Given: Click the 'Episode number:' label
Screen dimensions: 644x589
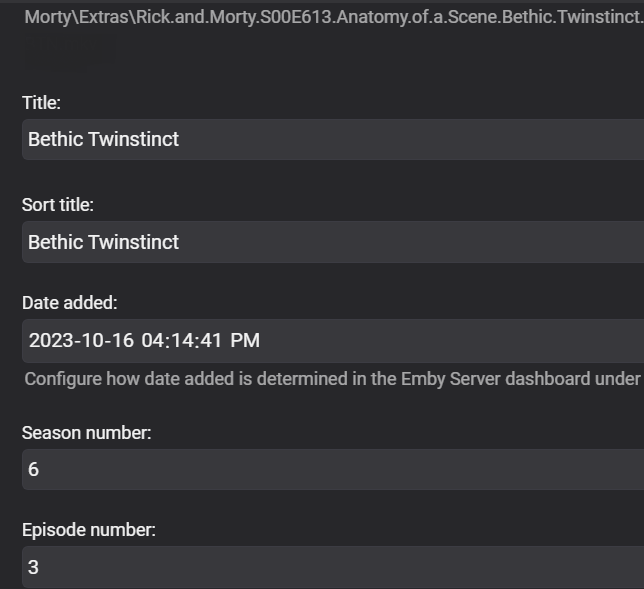Looking at the screenshot, I should [89, 530].
